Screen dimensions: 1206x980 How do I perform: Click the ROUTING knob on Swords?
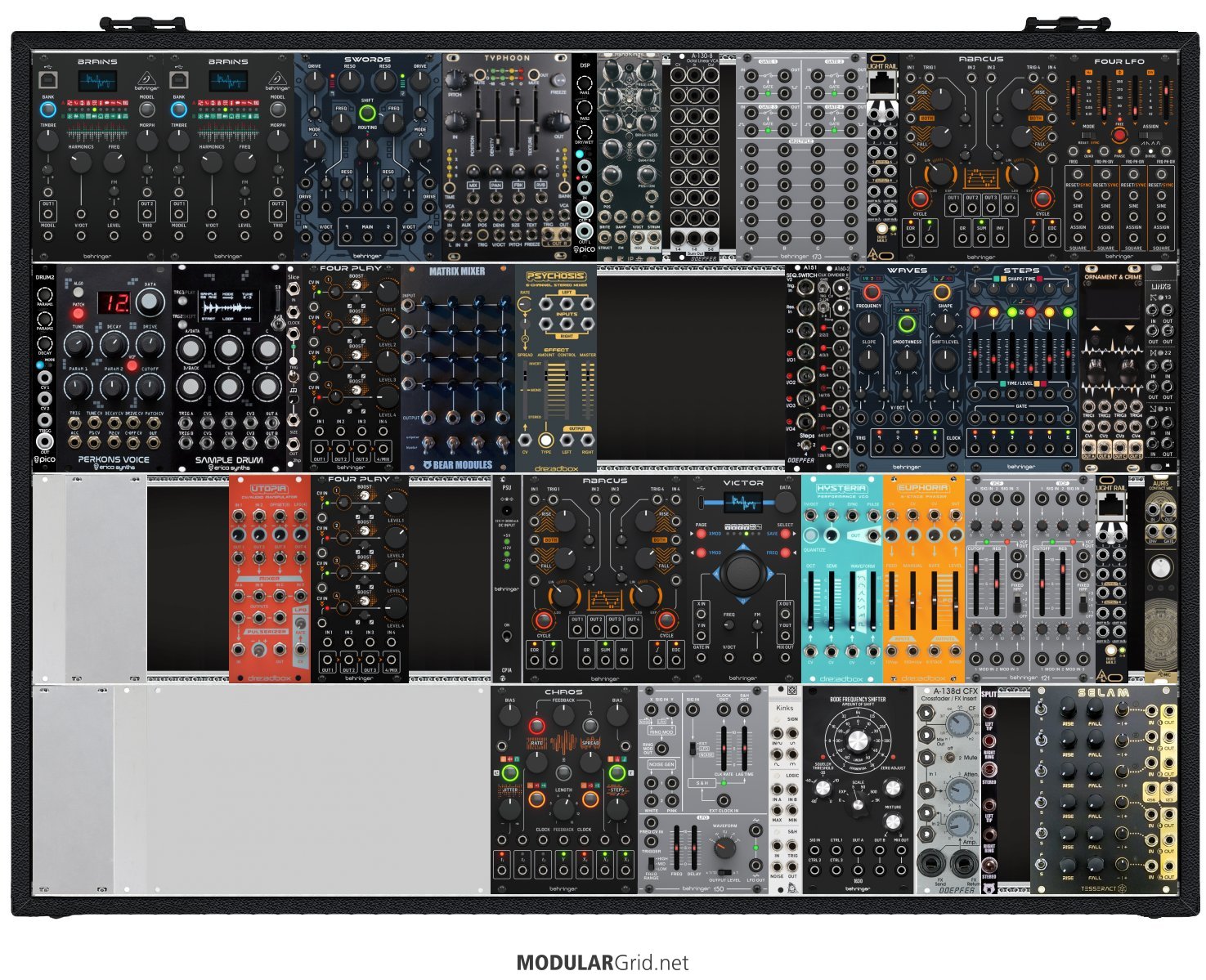(x=367, y=148)
